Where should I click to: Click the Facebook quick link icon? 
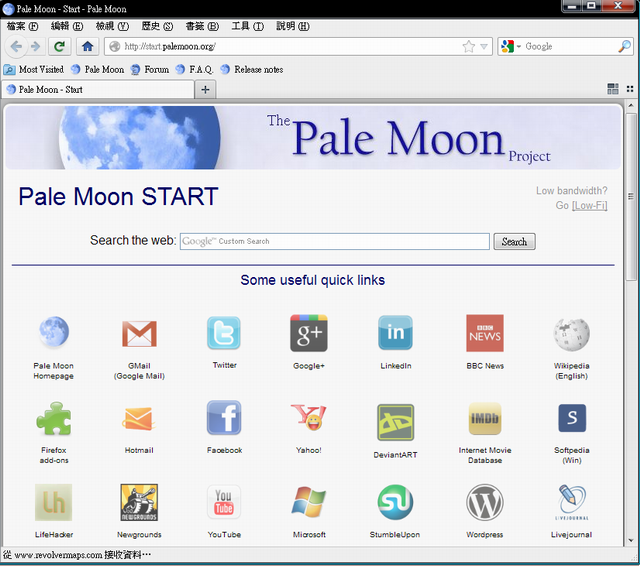pyautogui.click(x=224, y=418)
